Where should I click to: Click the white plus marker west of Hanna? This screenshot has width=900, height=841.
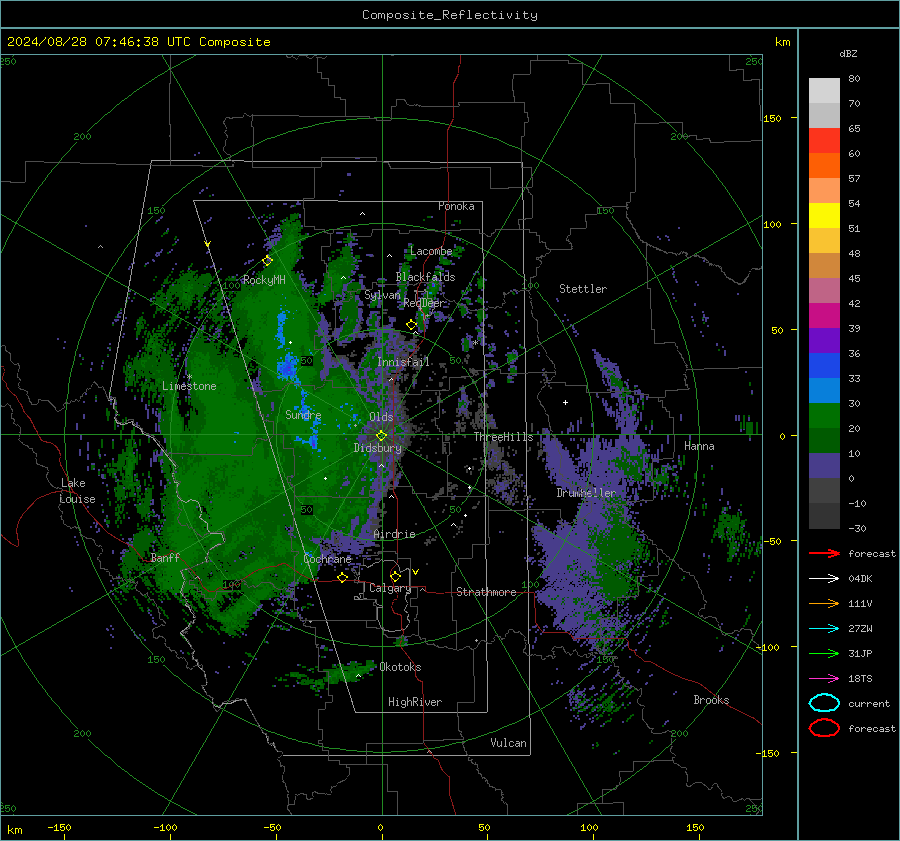coord(565,402)
